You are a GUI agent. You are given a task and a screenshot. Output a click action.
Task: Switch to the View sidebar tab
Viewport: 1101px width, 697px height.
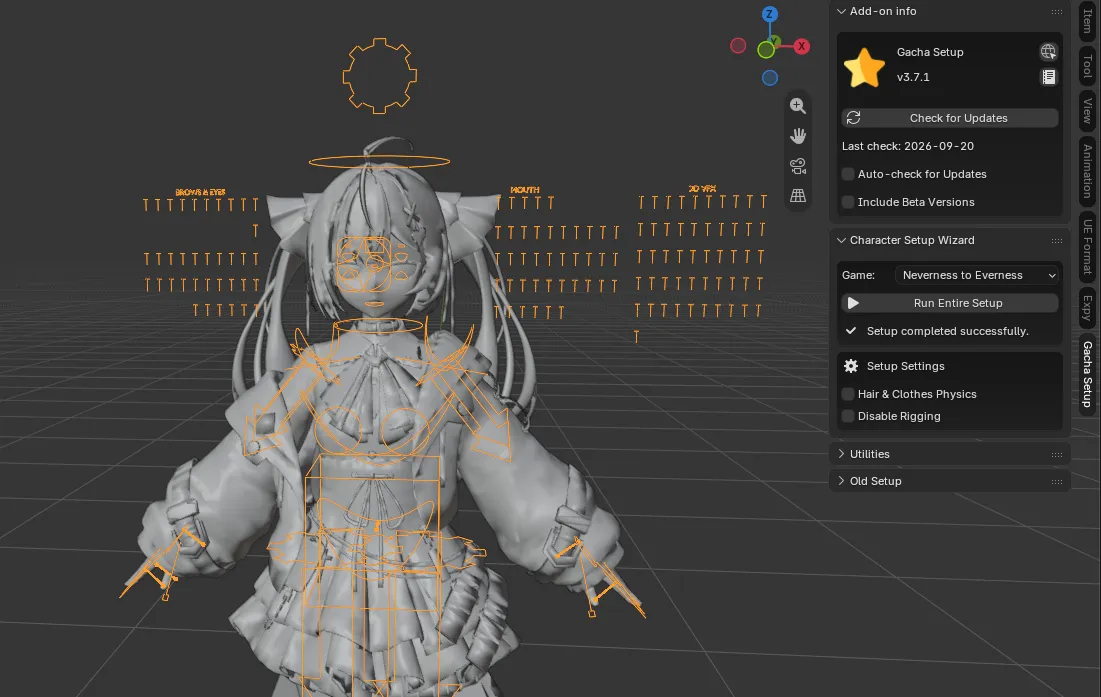click(x=1087, y=111)
